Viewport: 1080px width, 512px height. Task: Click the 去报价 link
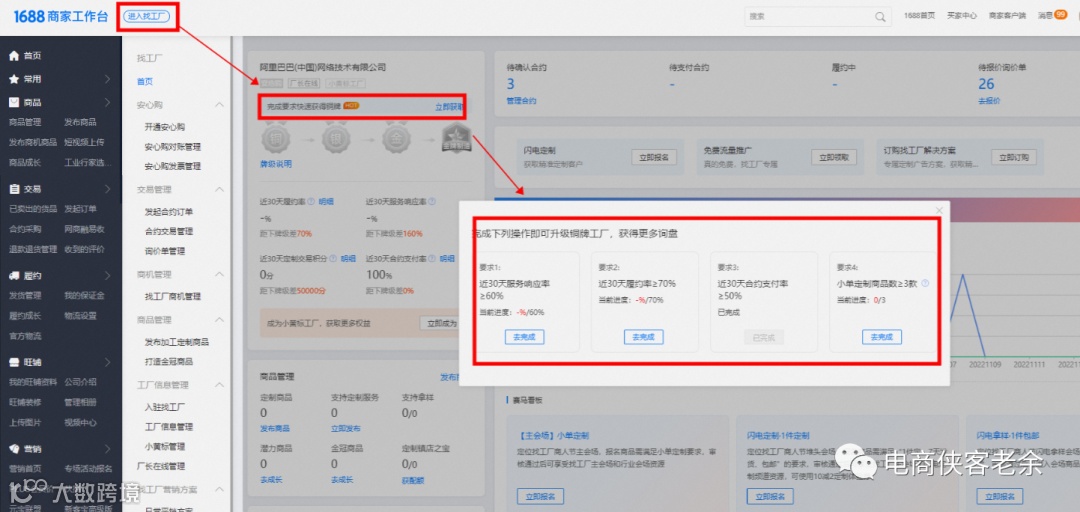[989, 101]
